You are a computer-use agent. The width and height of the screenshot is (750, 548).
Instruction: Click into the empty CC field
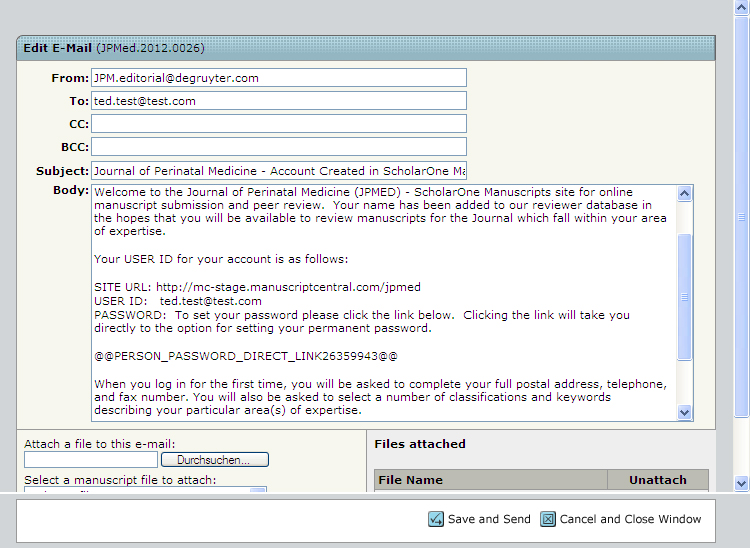click(278, 124)
